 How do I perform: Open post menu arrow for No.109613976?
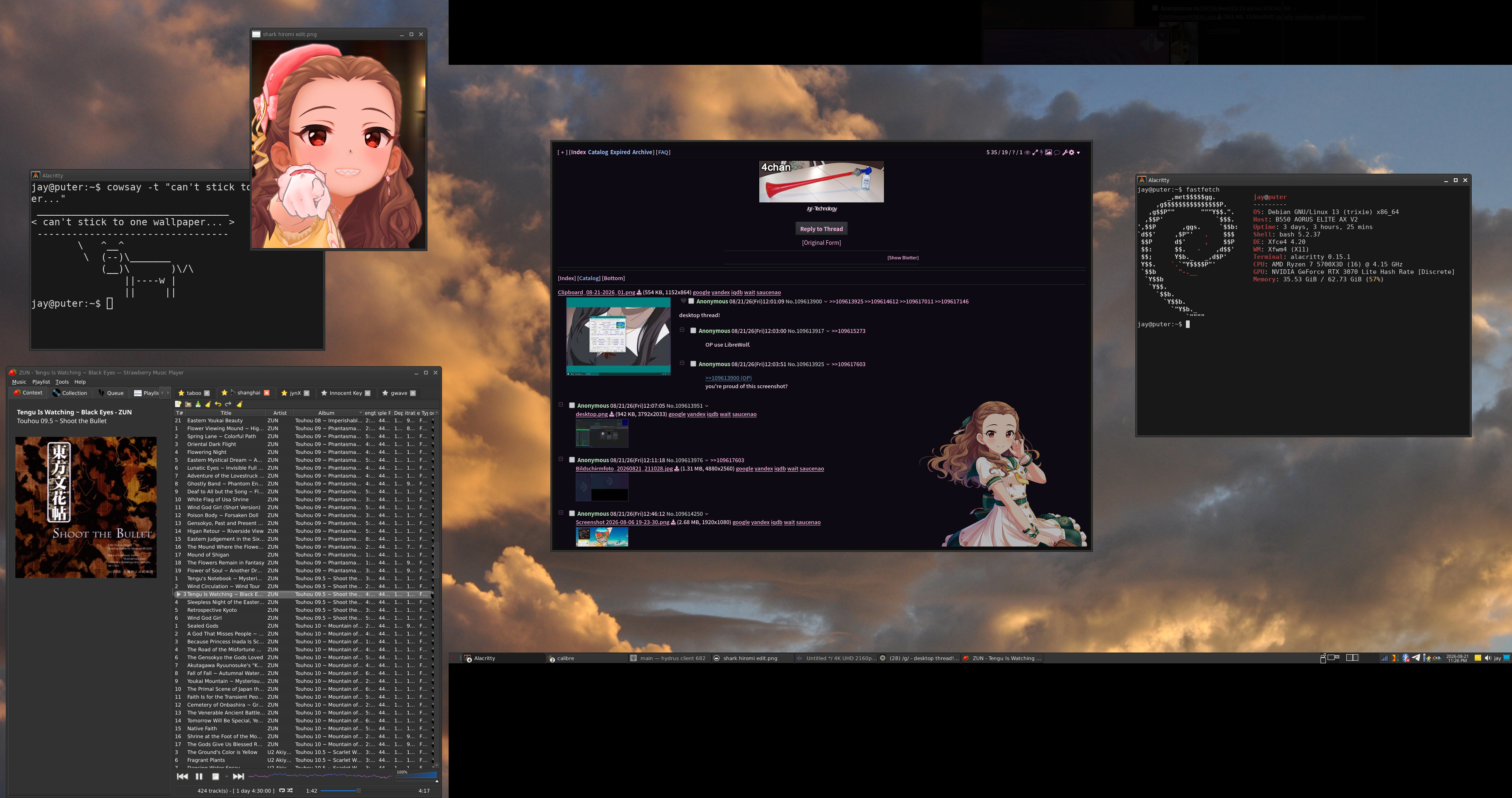[707, 461]
